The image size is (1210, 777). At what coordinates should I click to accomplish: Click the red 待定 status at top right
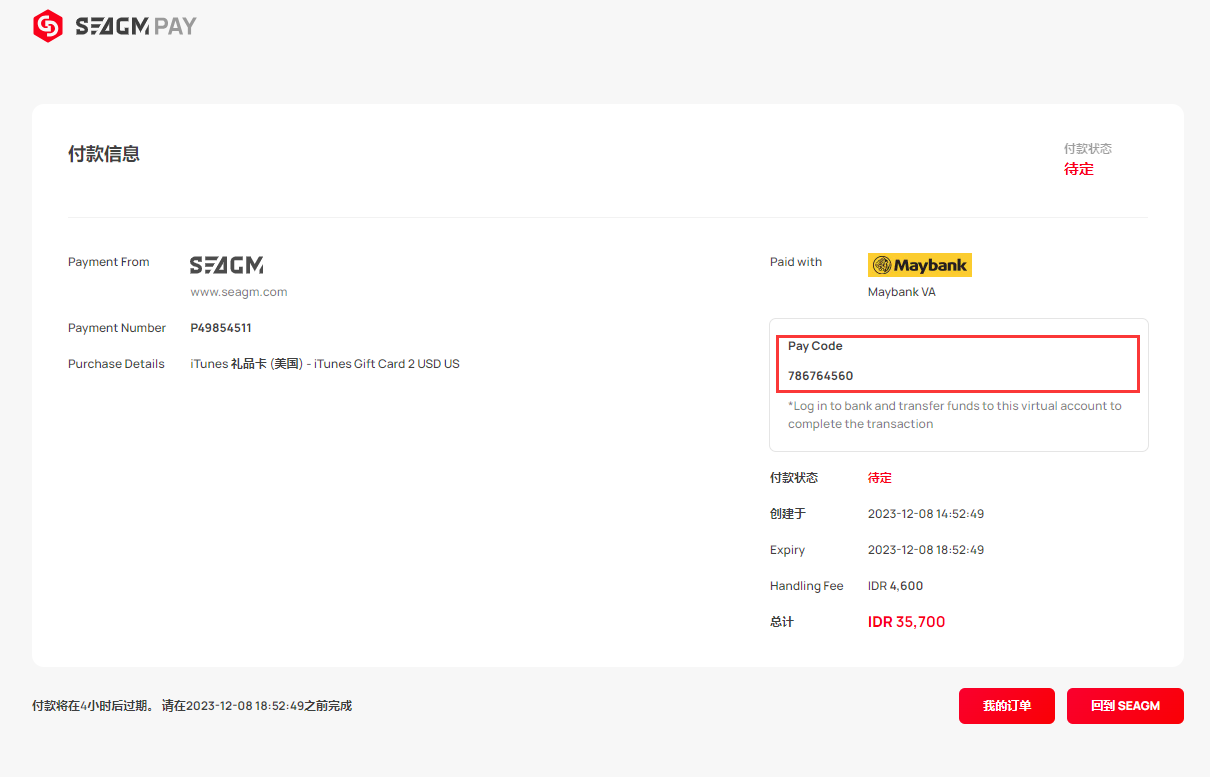coord(1079,169)
